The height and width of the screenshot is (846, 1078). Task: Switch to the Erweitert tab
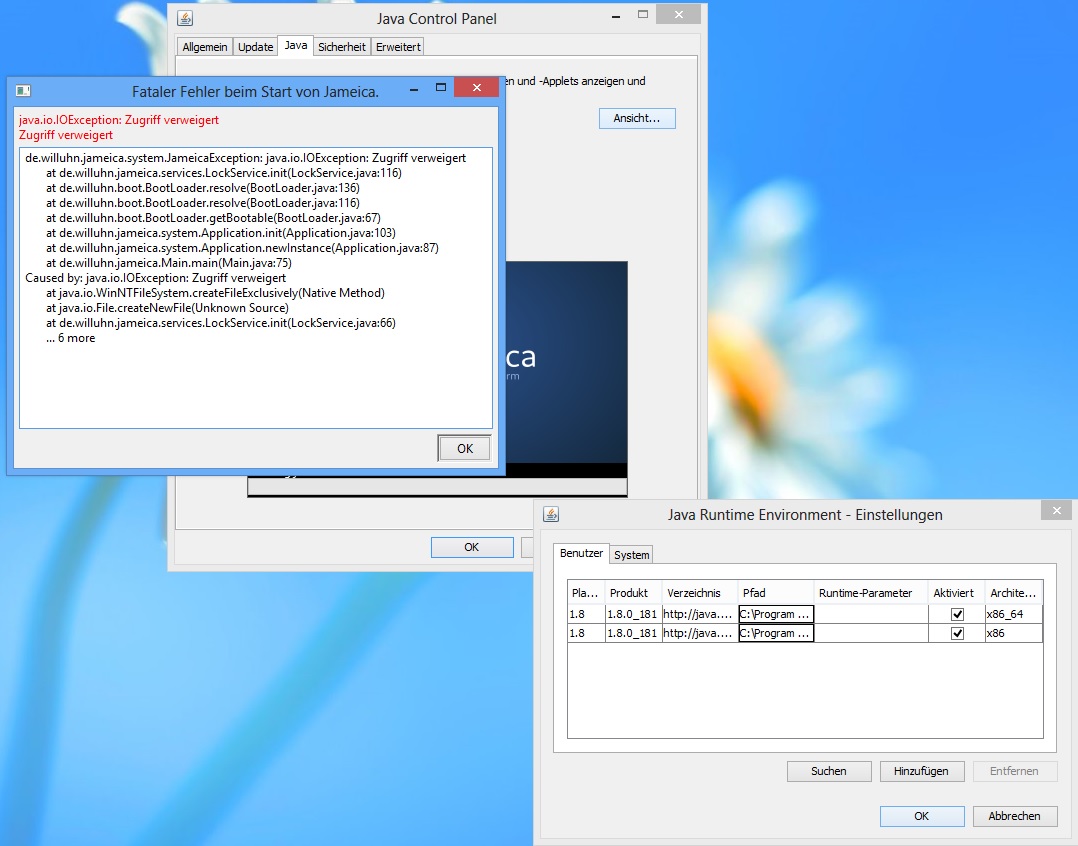(x=398, y=47)
